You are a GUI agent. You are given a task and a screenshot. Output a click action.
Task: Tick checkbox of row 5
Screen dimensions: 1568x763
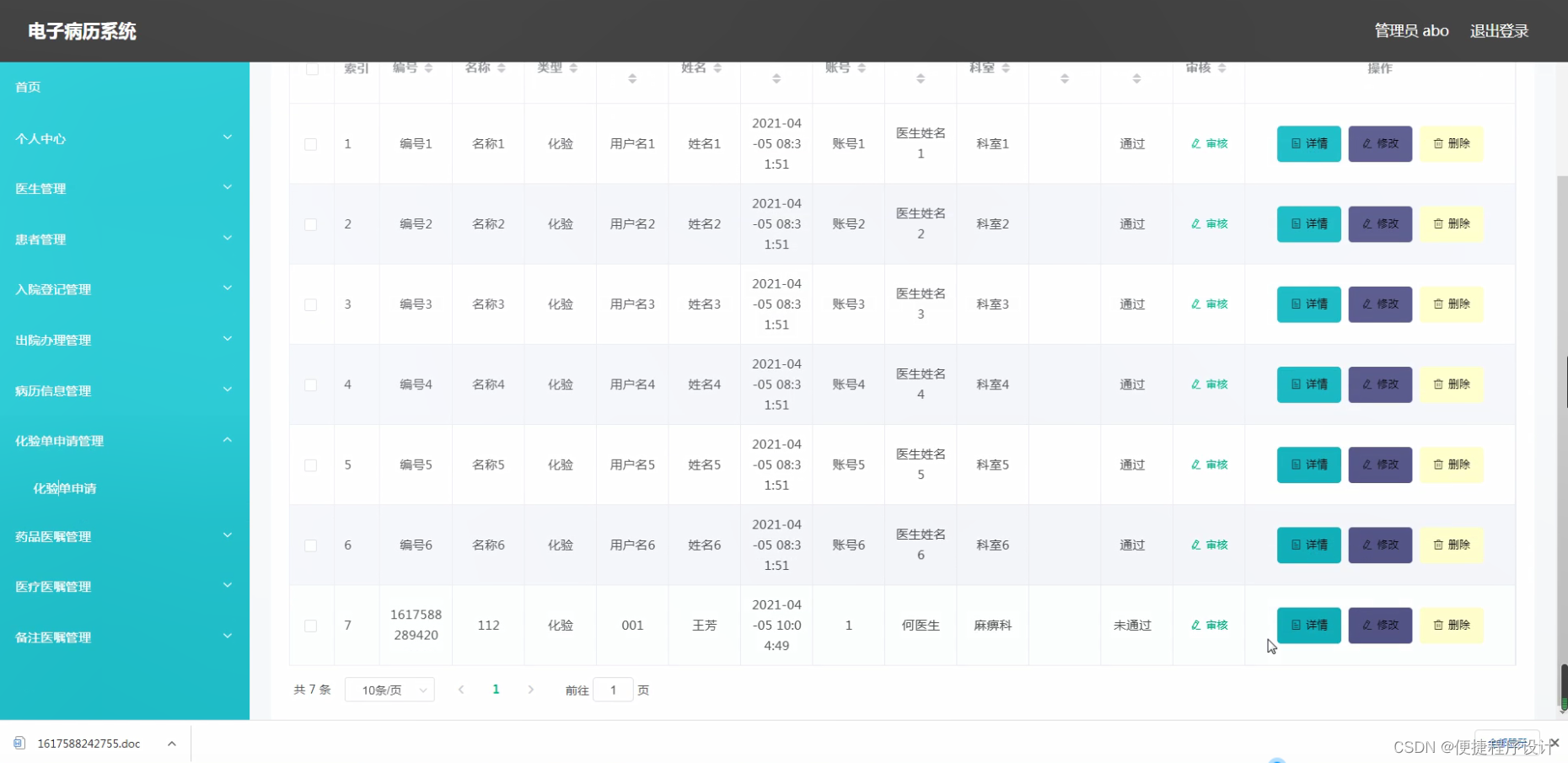(x=311, y=465)
